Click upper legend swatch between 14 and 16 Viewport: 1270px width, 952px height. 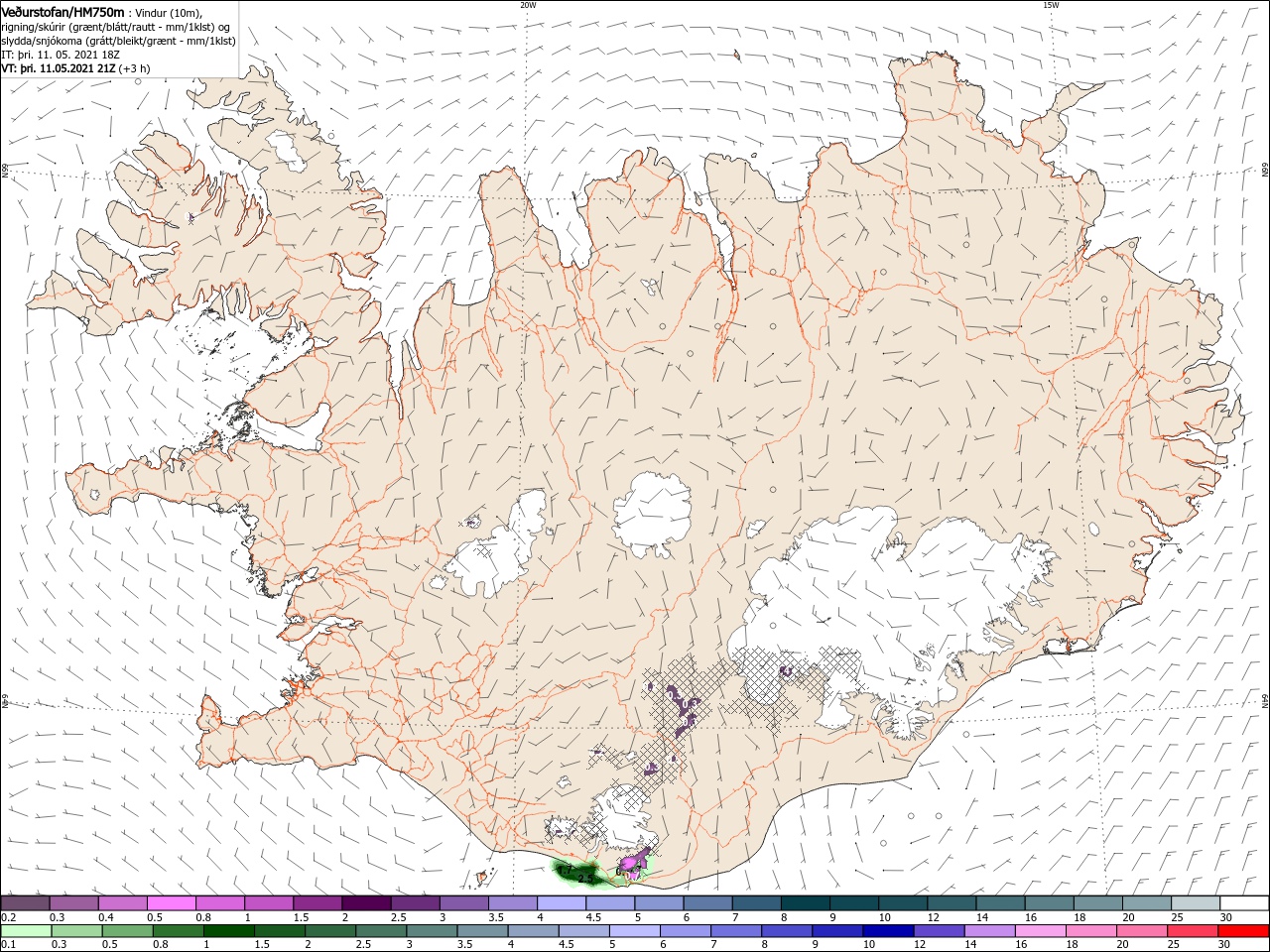coord(1001,903)
